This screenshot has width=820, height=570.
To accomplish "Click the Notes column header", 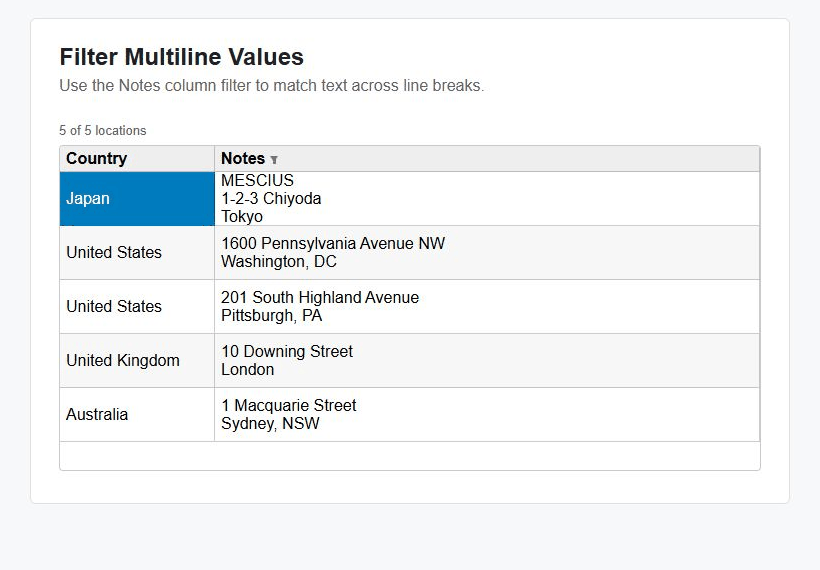I will [x=487, y=158].
